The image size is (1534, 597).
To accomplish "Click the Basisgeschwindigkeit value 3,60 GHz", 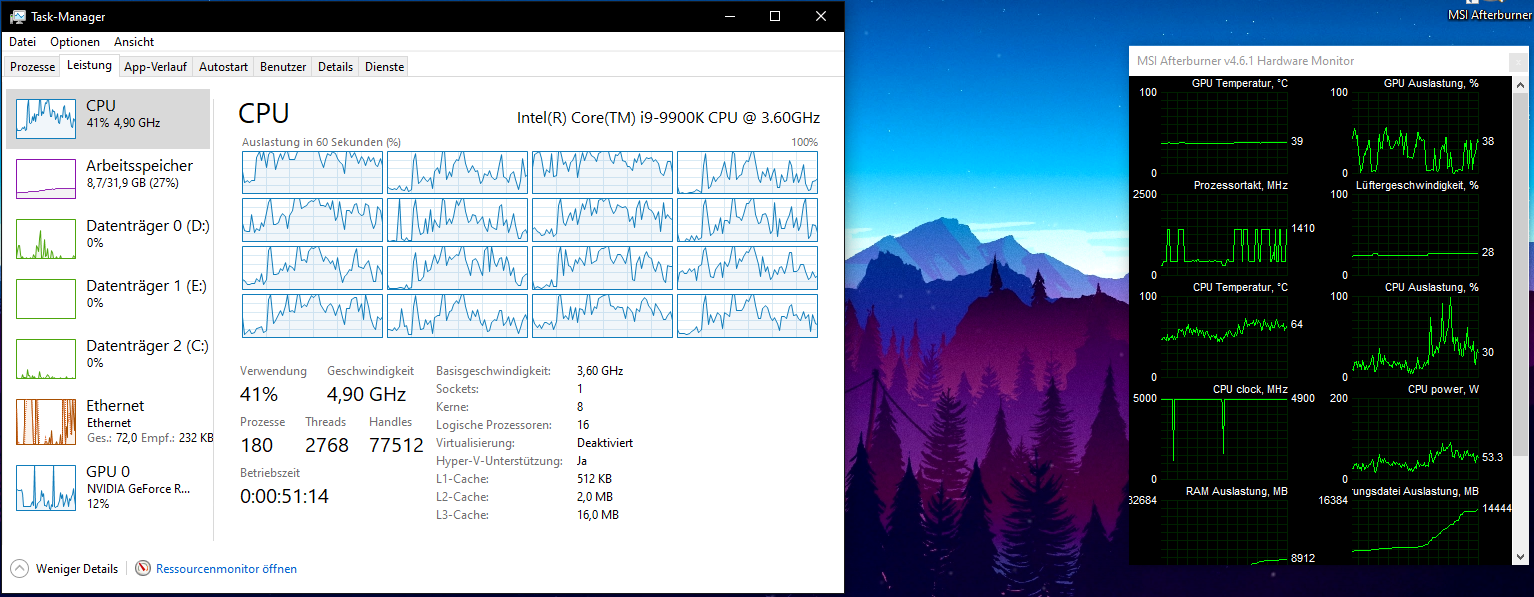I will [x=600, y=371].
